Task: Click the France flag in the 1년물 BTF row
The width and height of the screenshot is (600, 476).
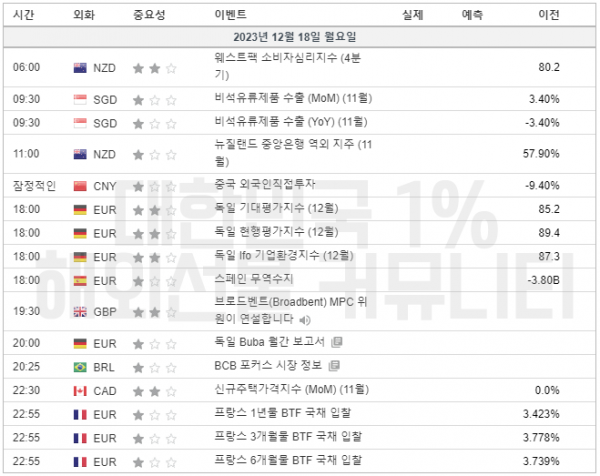Action: (x=80, y=415)
